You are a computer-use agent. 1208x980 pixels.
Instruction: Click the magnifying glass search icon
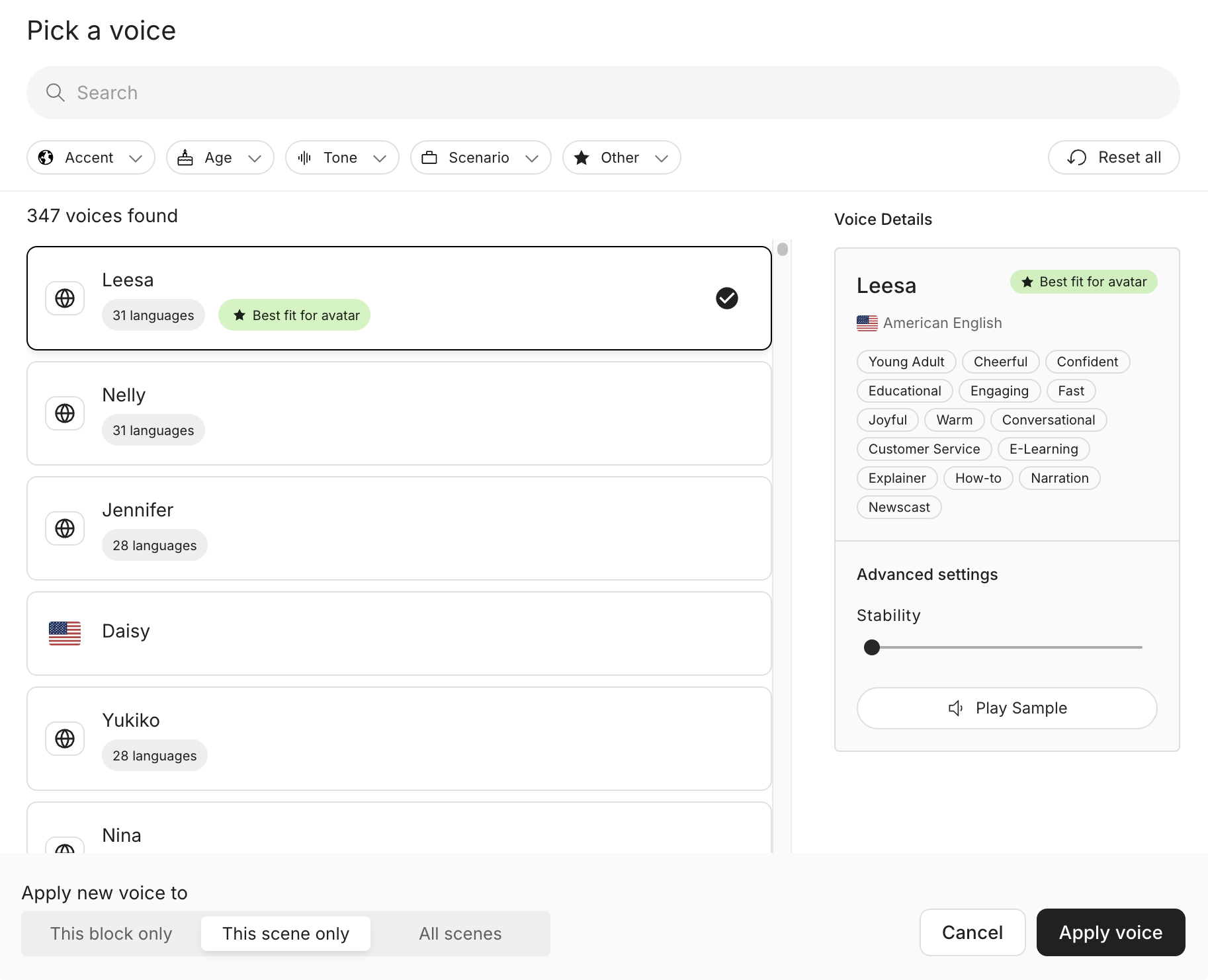[x=56, y=93]
